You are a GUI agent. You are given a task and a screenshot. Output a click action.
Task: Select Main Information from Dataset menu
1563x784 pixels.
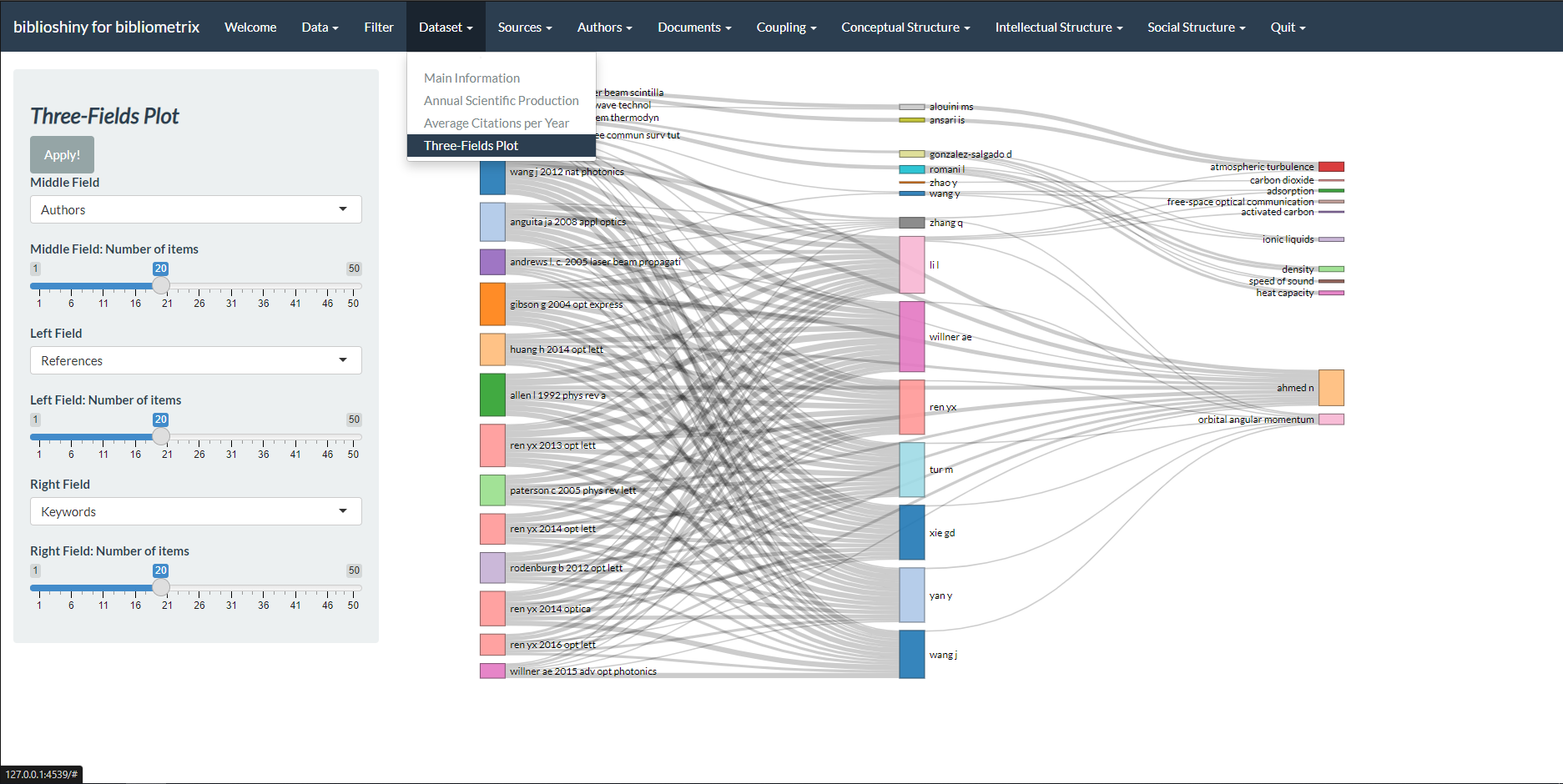pos(502,78)
